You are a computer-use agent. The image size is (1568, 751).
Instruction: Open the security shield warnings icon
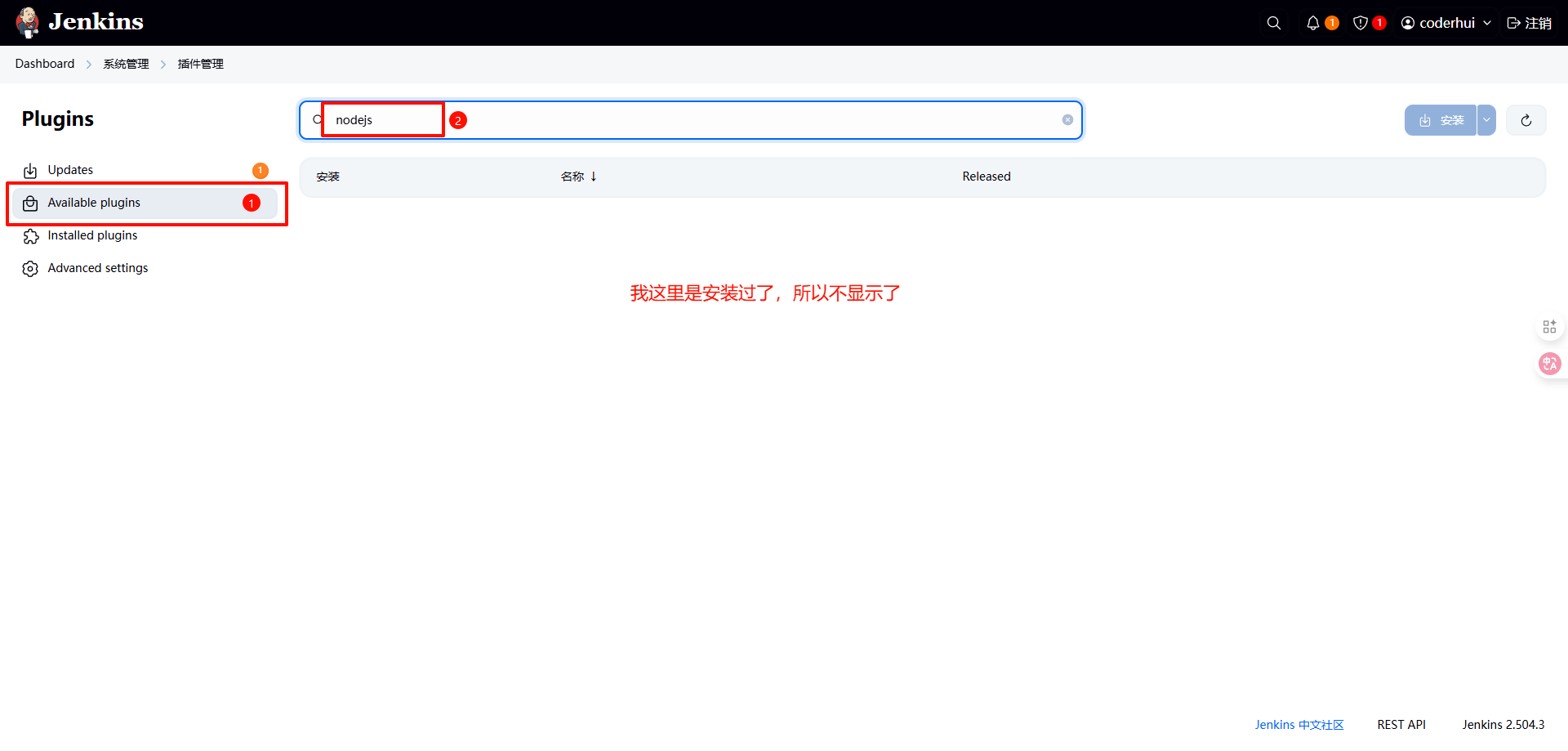click(x=1360, y=23)
